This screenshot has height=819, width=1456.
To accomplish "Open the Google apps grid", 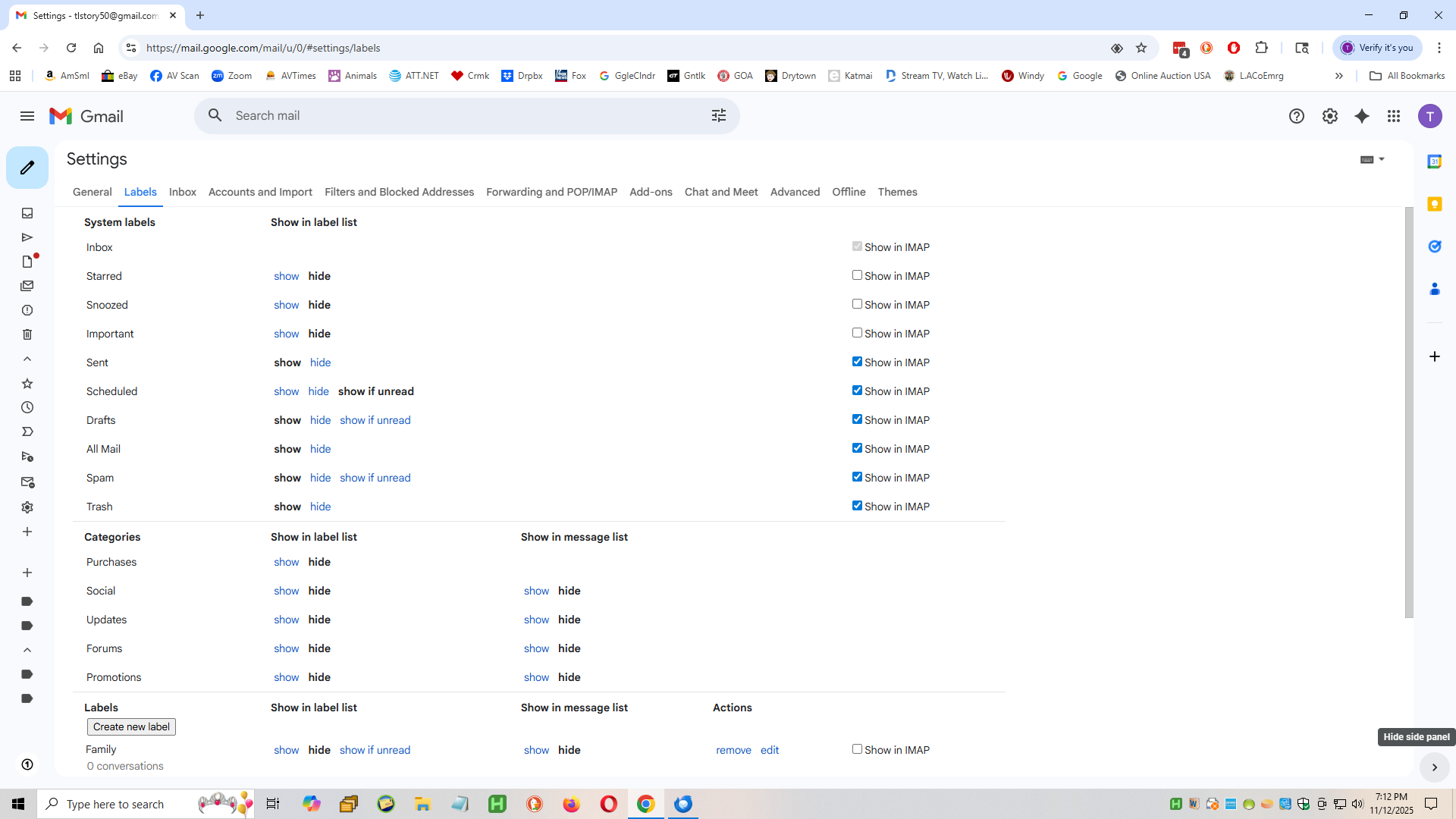I will click(1394, 116).
